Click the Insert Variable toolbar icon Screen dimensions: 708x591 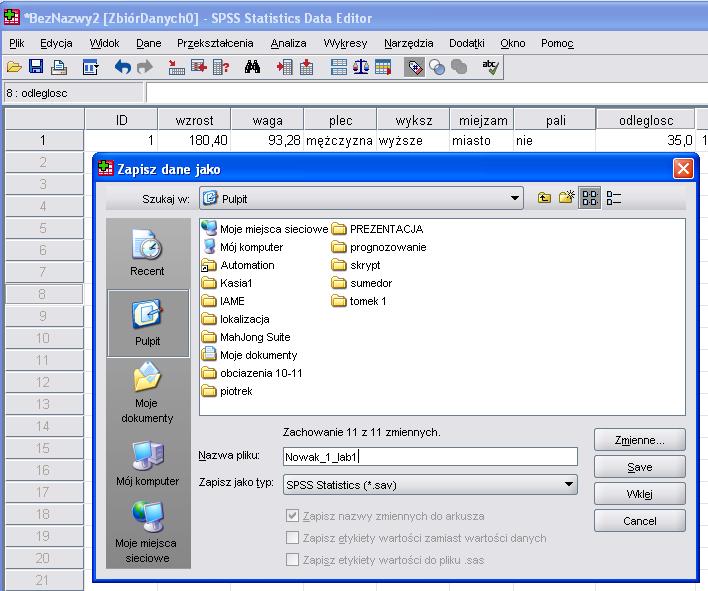(x=307, y=67)
